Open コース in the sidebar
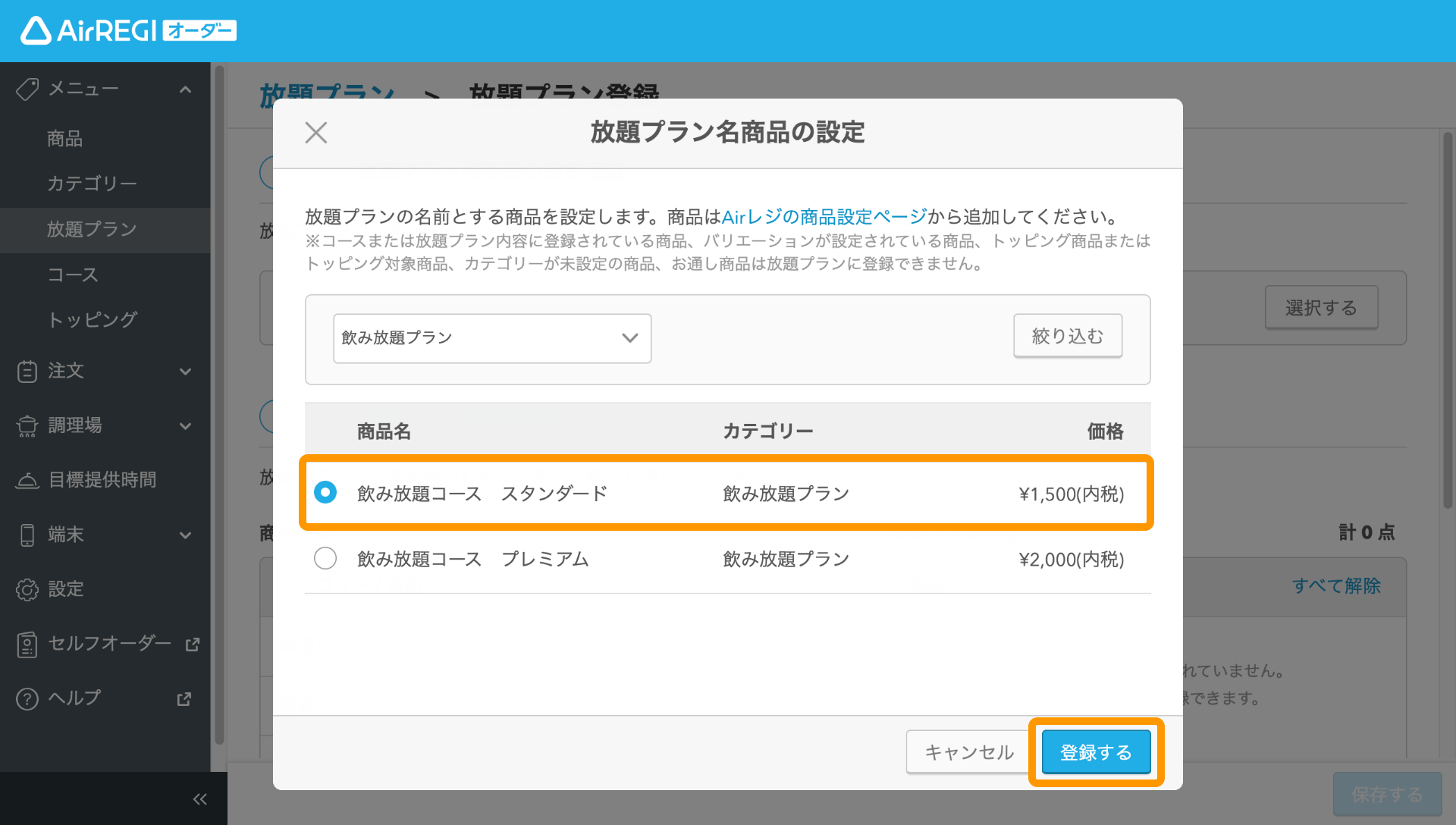1456x825 pixels. pos(73,274)
